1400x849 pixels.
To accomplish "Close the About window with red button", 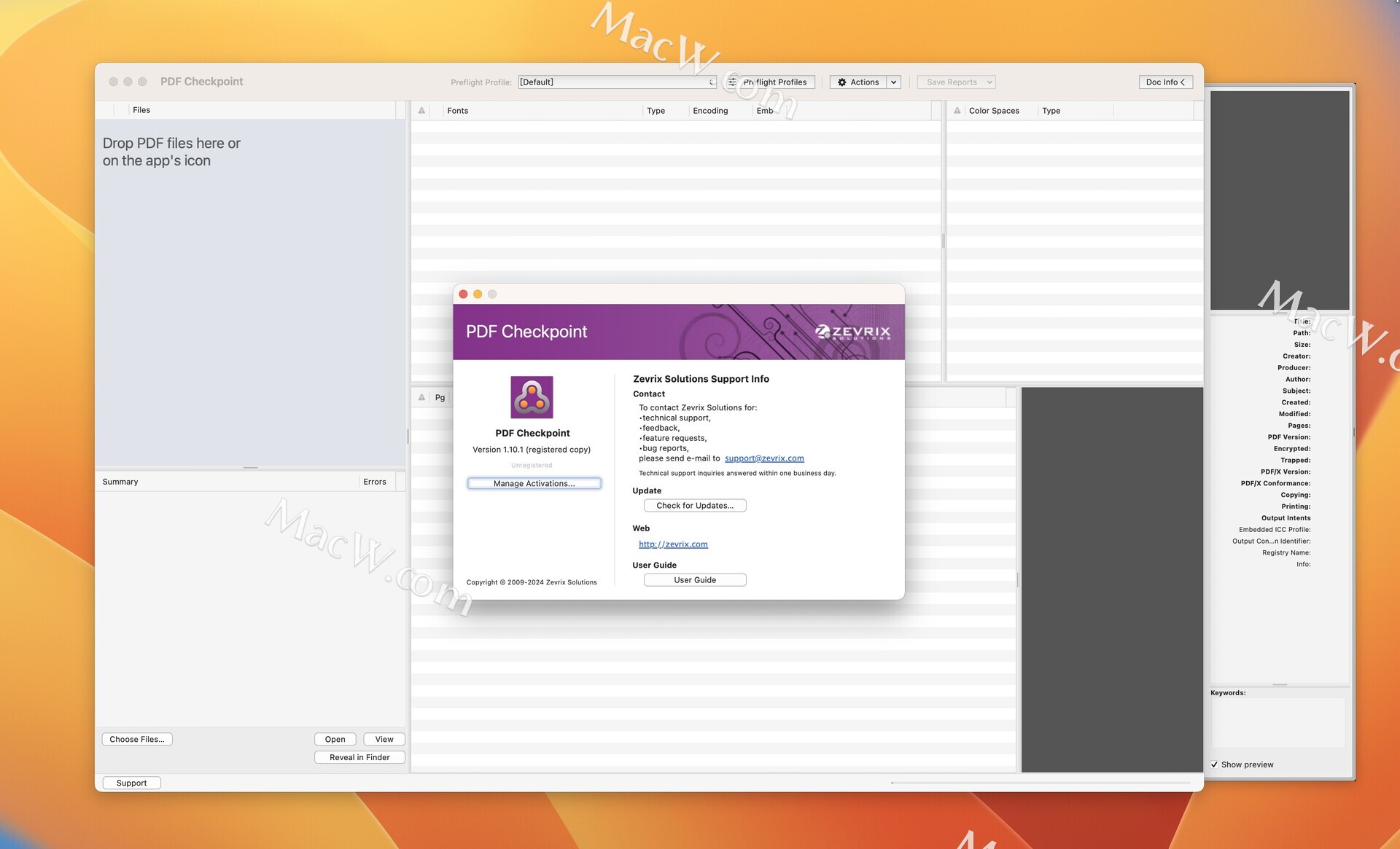I will (463, 294).
